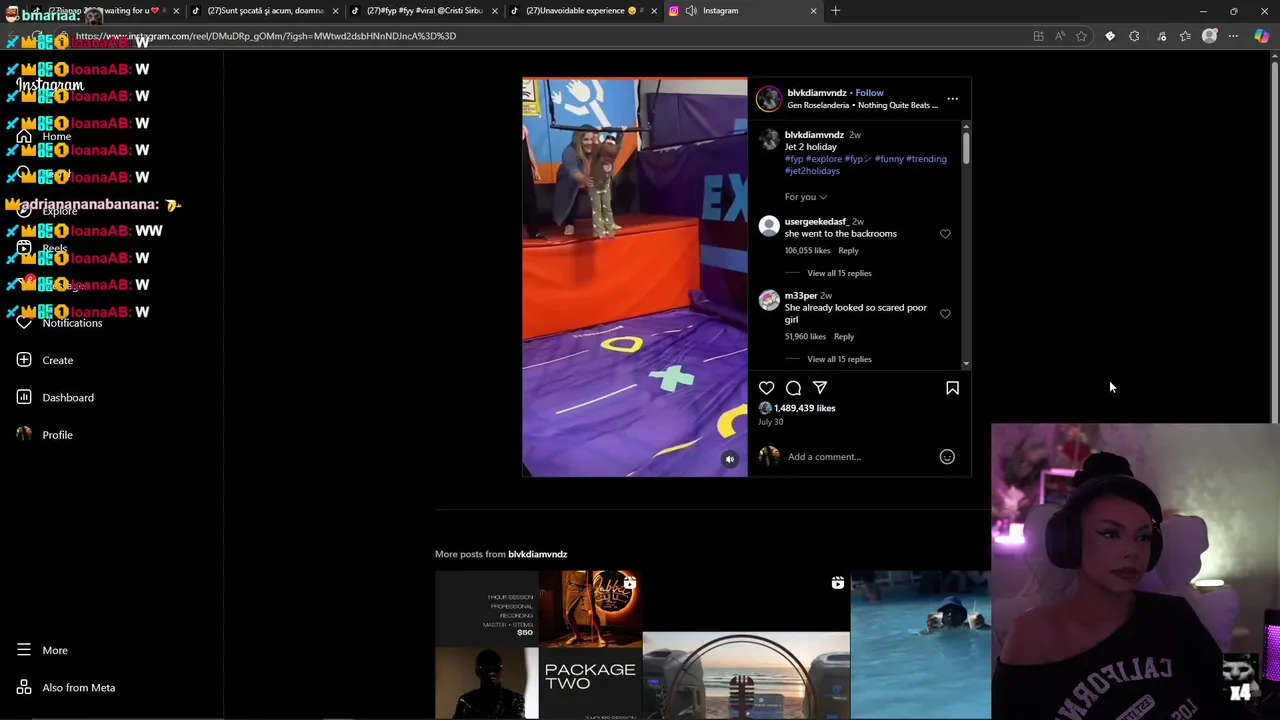Open a new browser tab
The width and height of the screenshot is (1280, 720).
pos(836,11)
